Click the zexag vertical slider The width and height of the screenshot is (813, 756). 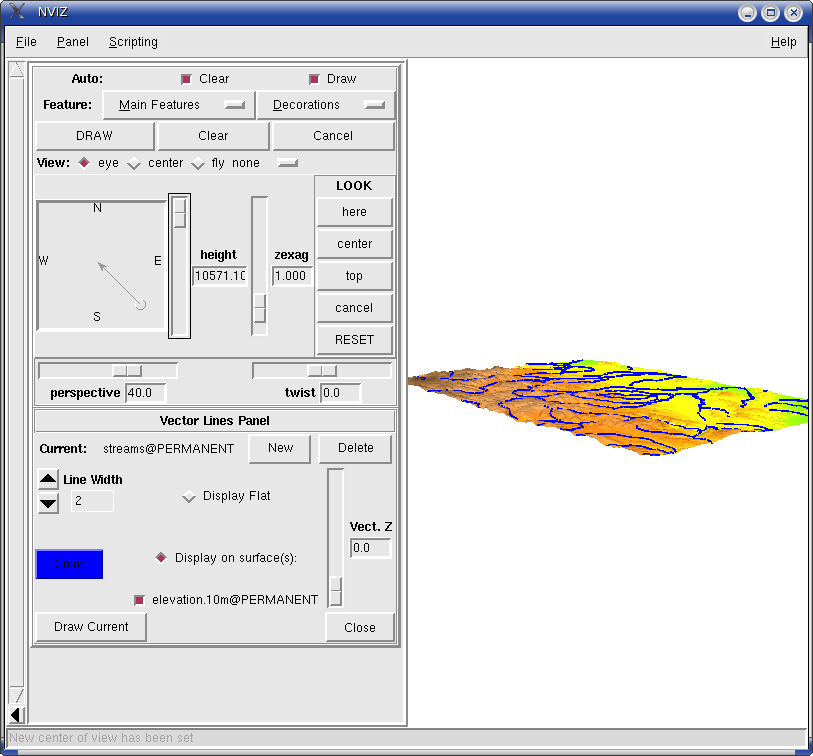click(260, 266)
